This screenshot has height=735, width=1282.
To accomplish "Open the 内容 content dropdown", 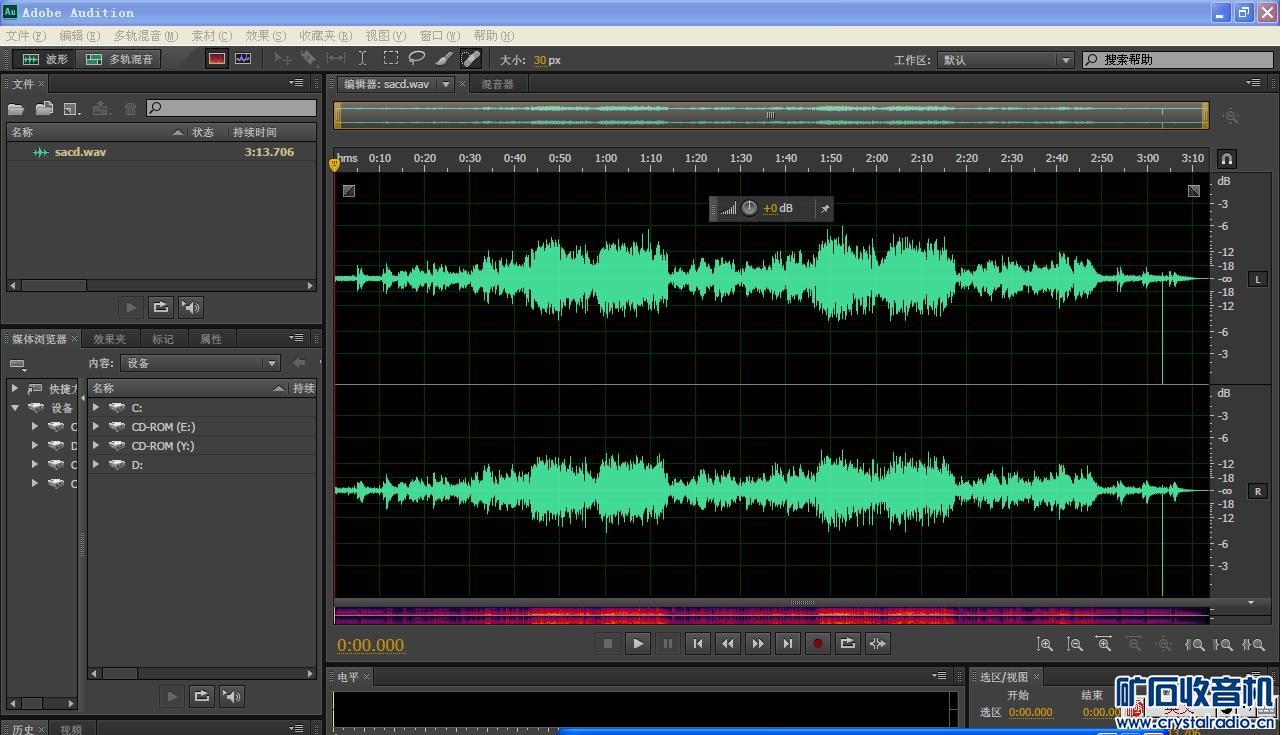I will 200,363.
